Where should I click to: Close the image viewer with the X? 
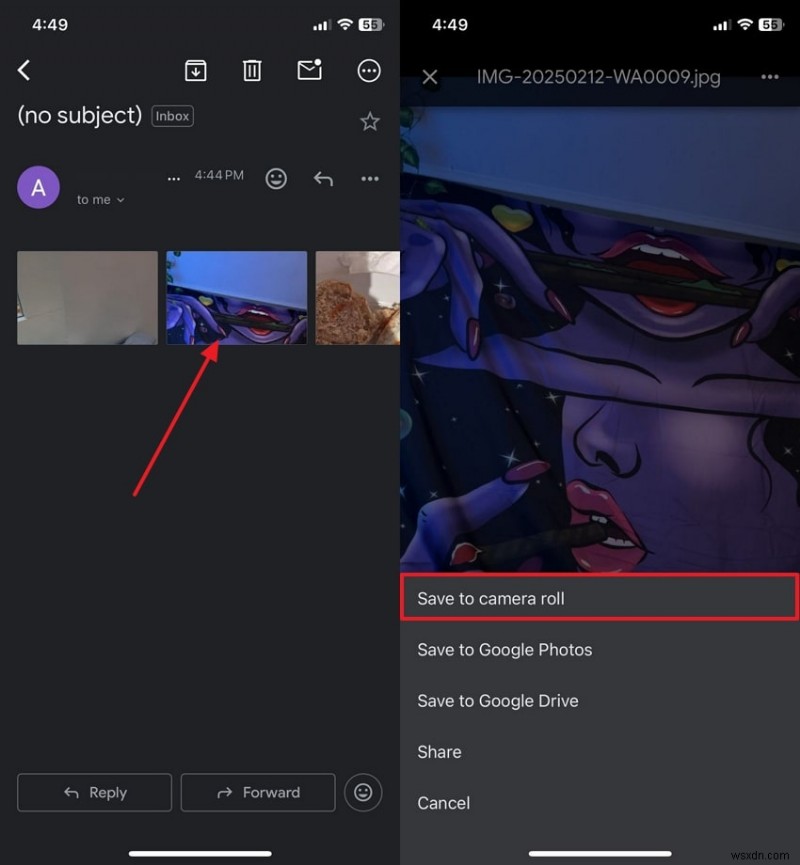click(430, 77)
